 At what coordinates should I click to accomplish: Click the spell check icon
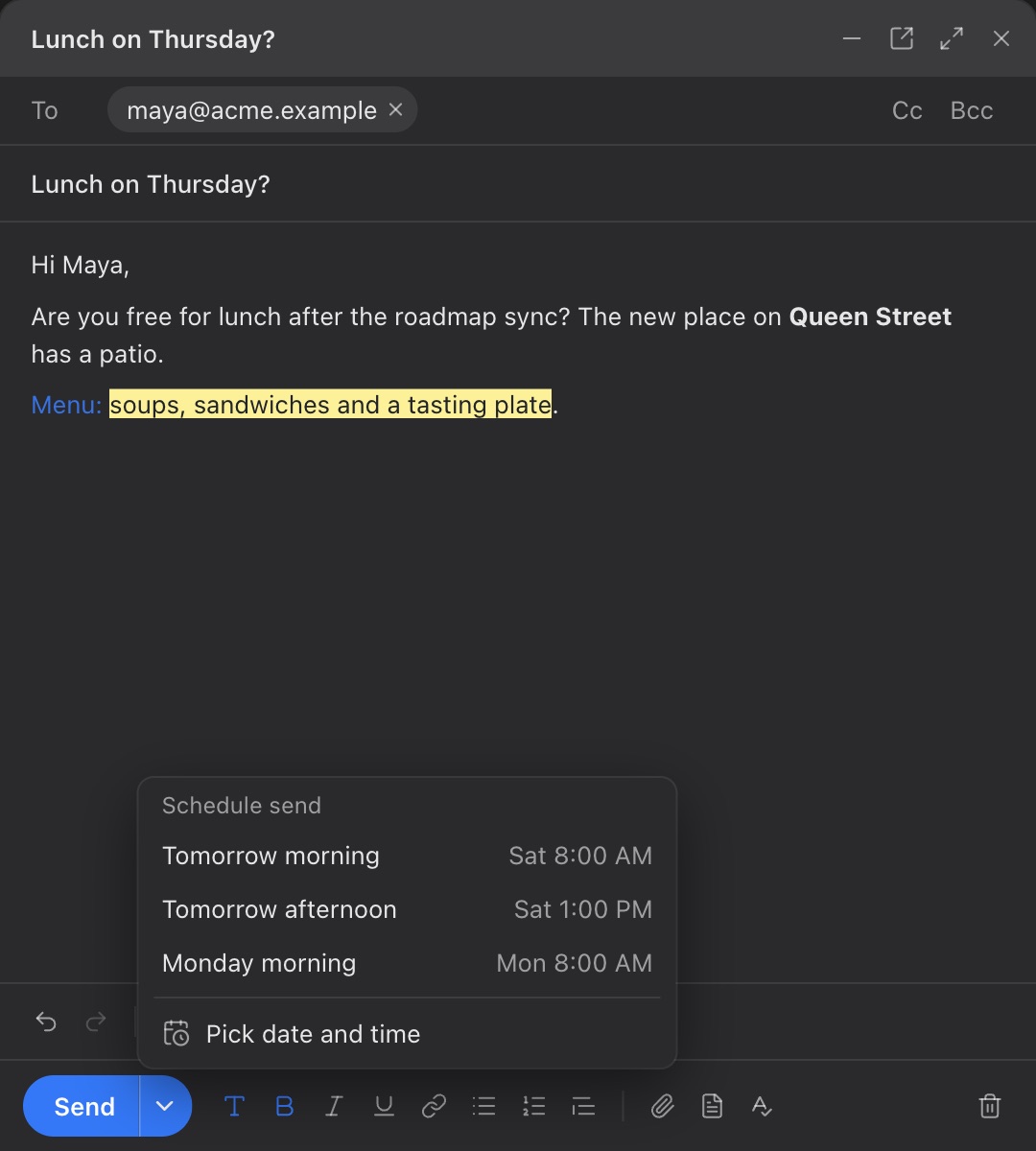point(762,1107)
